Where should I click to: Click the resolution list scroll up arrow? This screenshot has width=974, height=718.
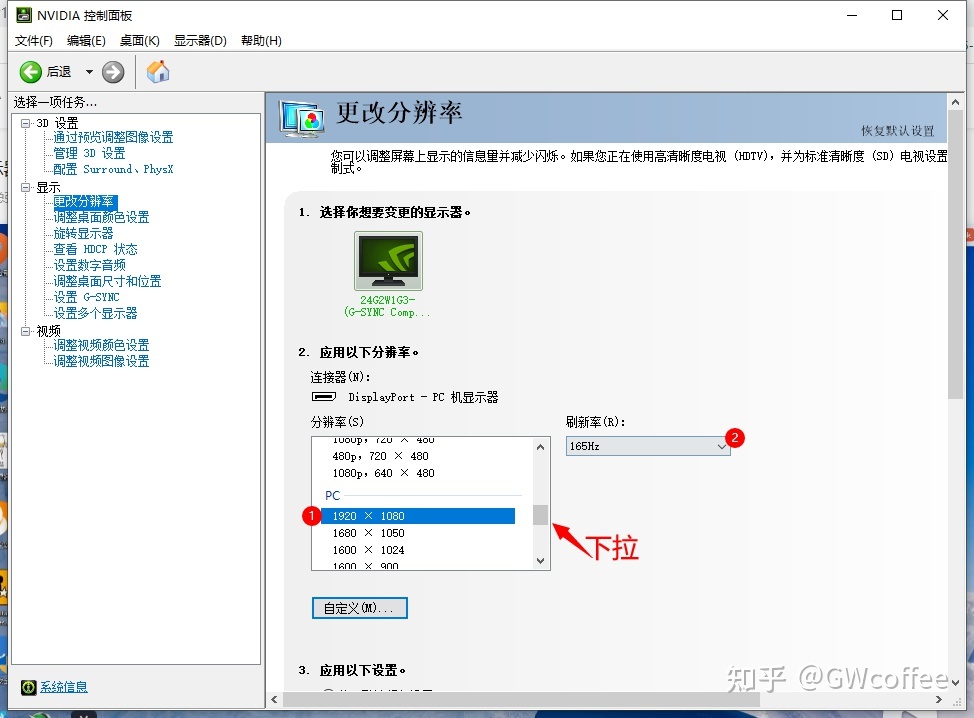[540, 447]
